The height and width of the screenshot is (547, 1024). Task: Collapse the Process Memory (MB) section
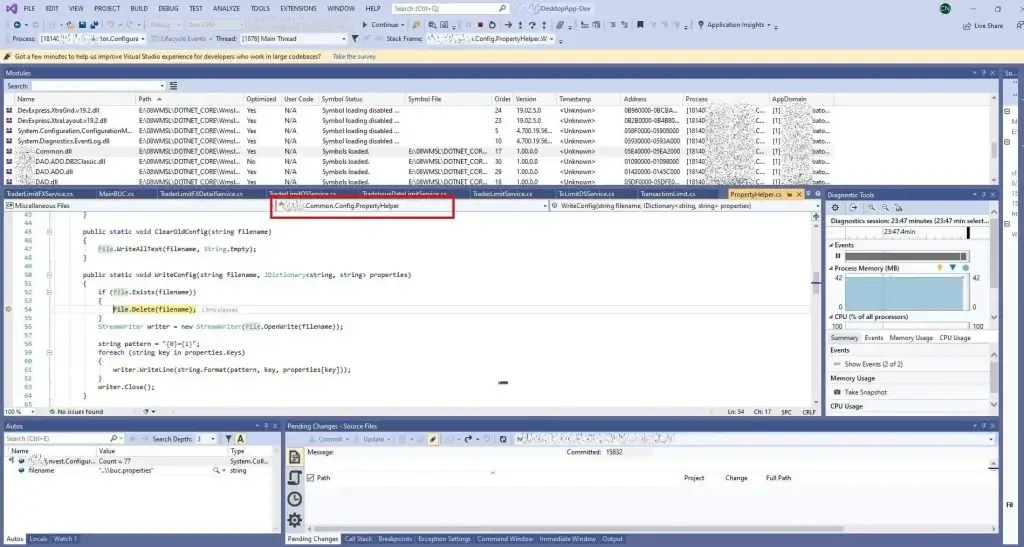[x=831, y=268]
